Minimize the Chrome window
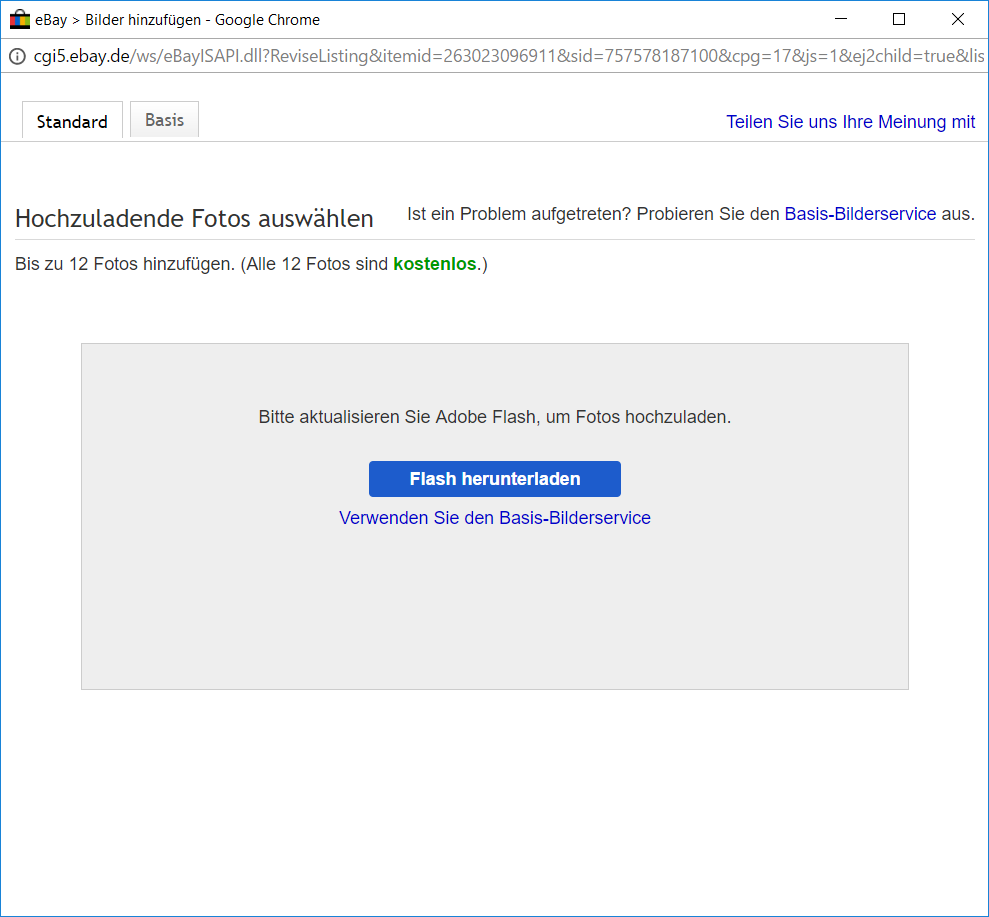 point(841,20)
